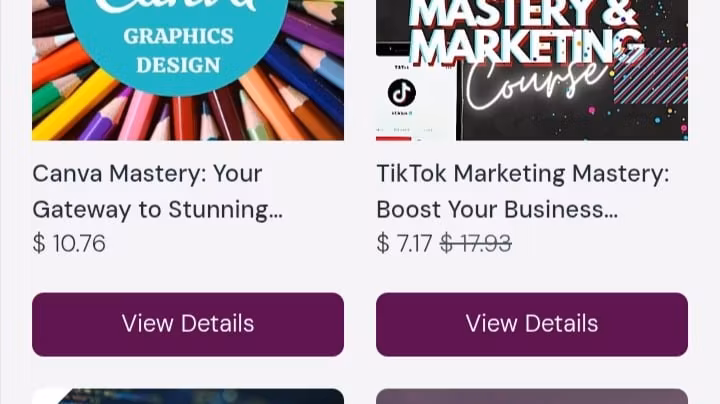Open View Details for TikTok Marketing Mastery
This screenshot has width=720, height=404.
pos(532,324)
